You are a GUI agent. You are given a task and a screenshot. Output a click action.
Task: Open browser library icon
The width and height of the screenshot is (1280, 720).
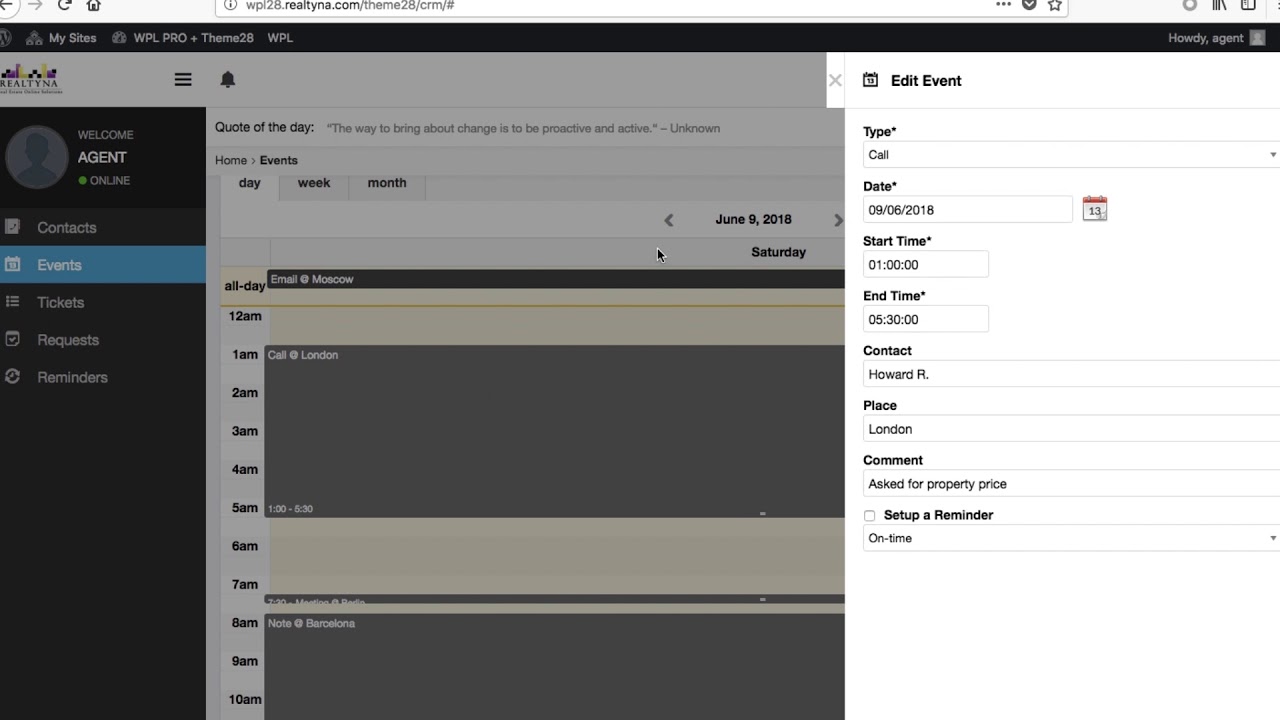point(1219,5)
